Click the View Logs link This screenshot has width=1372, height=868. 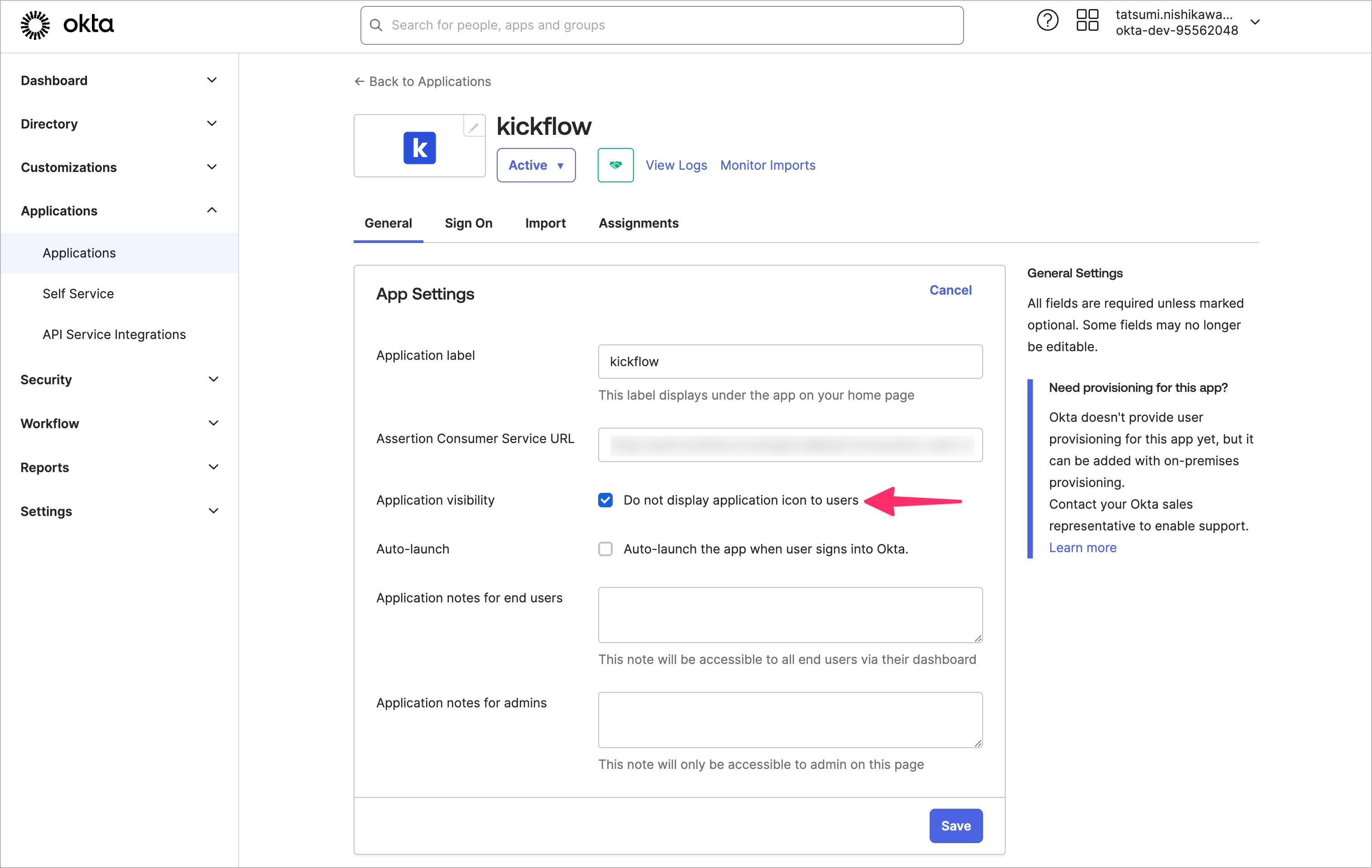[676, 165]
